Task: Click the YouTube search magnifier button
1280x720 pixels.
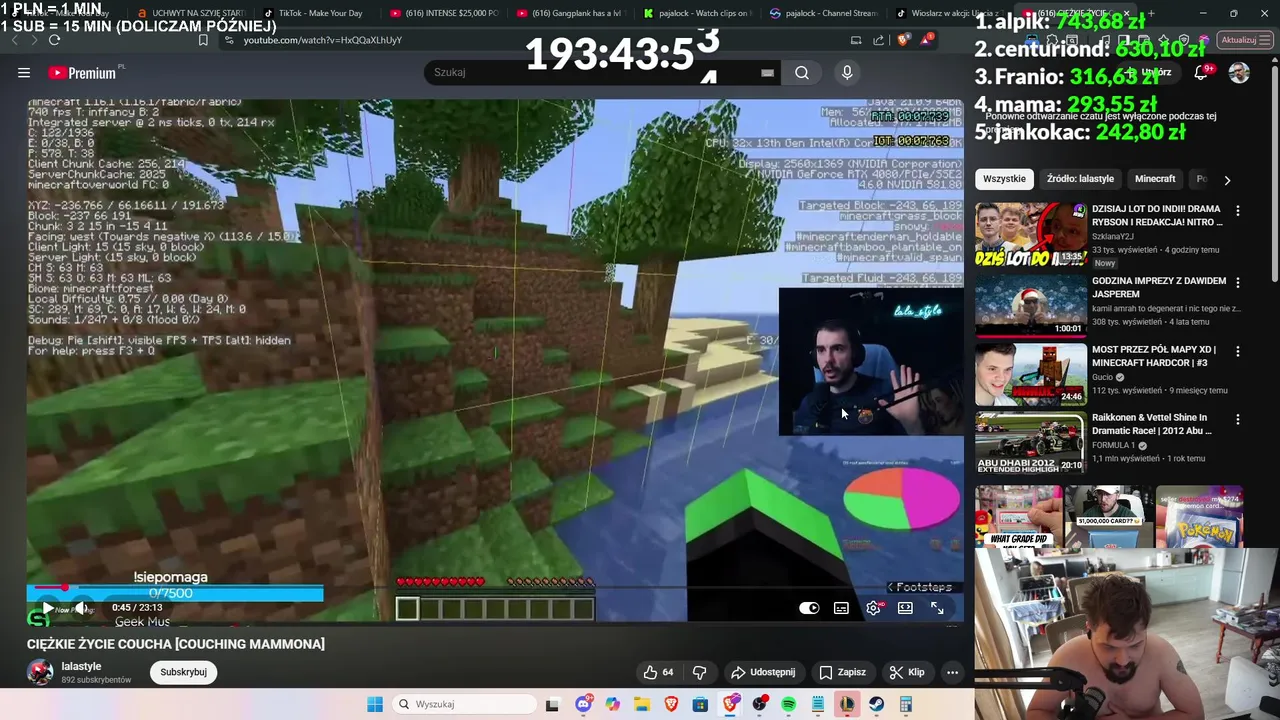Action: click(x=802, y=72)
